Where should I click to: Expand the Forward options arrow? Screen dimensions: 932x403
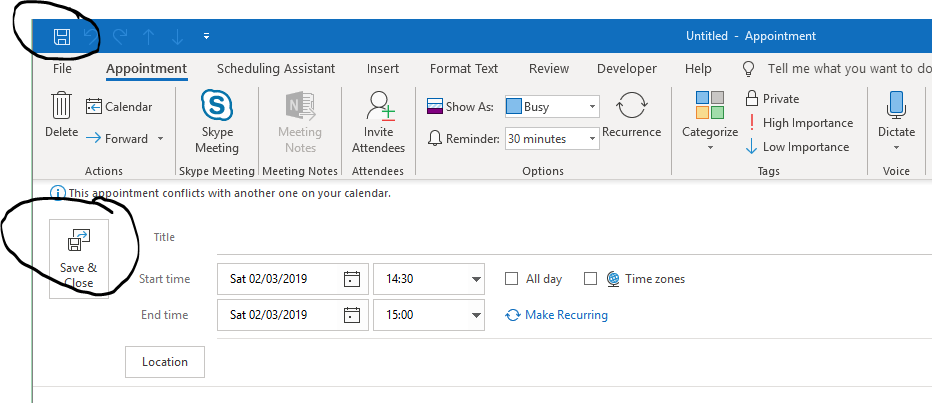pyautogui.click(x=160, y=138)
